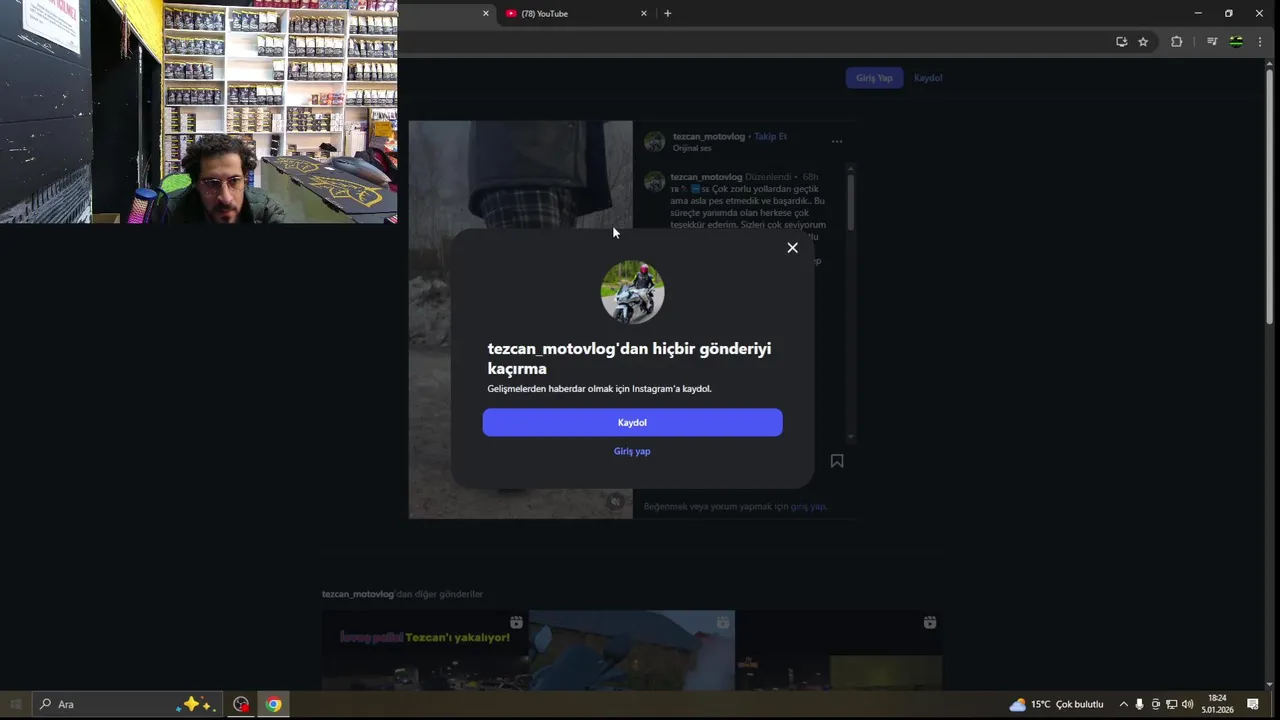This screenshot has height=720, width=1280.
Task: Open the media controls icon in toolbar
Action: pos(1211,42)
